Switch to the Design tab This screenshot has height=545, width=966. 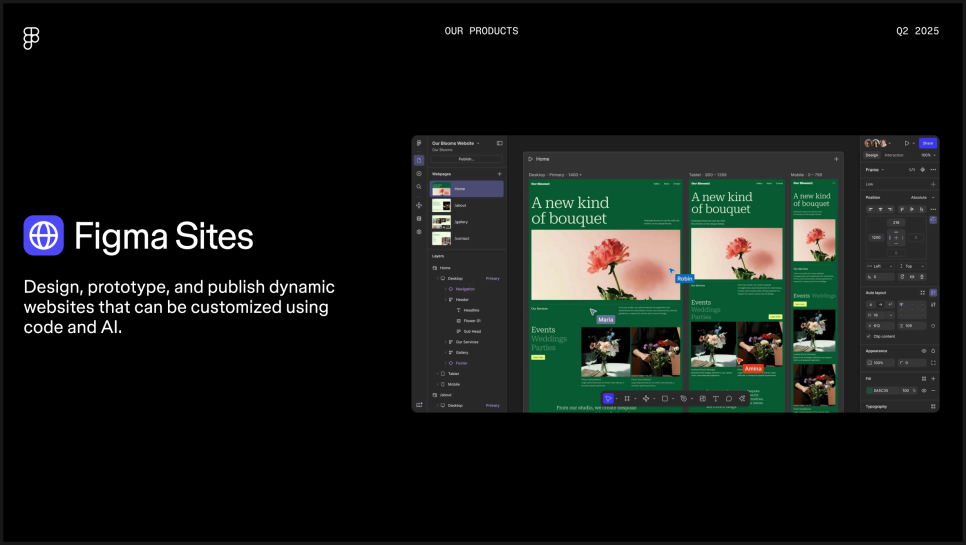pyautogui.click(x=872, y=155)
